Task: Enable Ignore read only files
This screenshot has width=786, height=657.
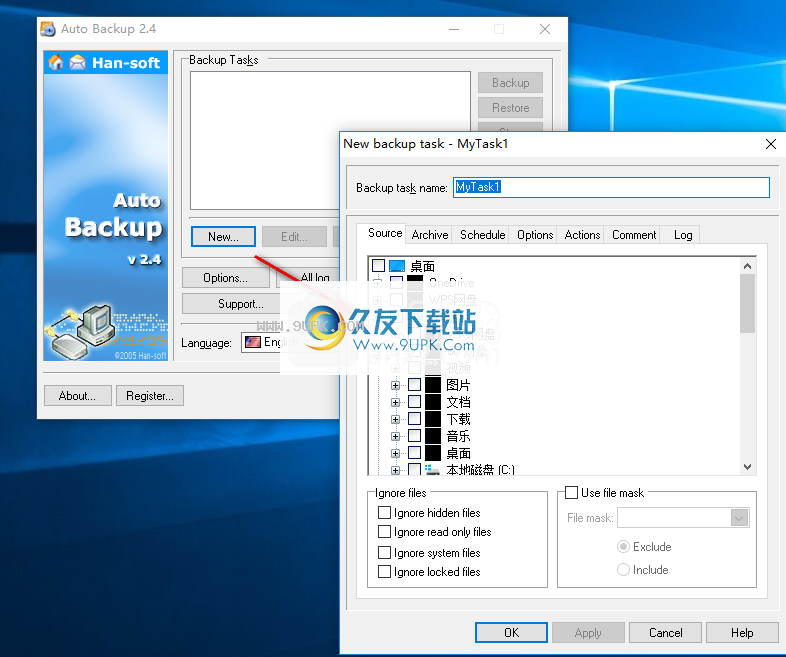Action: pos(384,532)
